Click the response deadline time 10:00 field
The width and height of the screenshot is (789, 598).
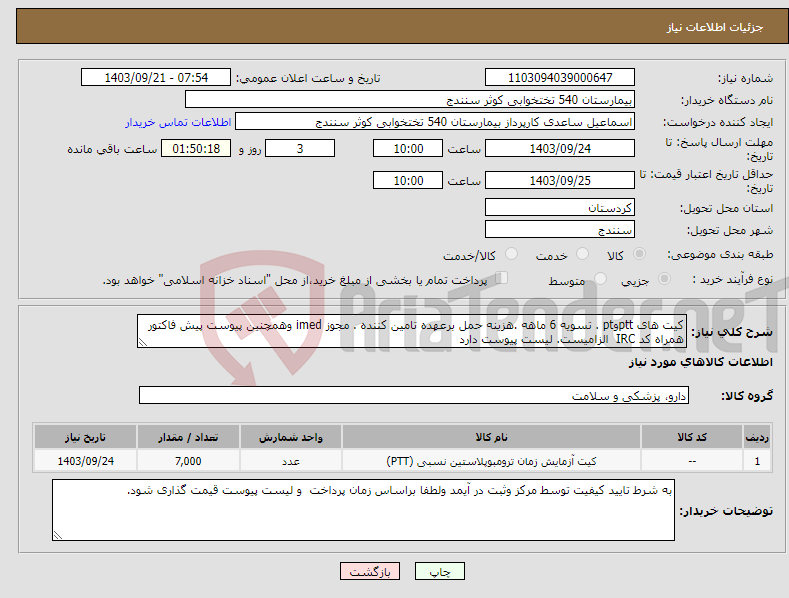coord(408,148)
